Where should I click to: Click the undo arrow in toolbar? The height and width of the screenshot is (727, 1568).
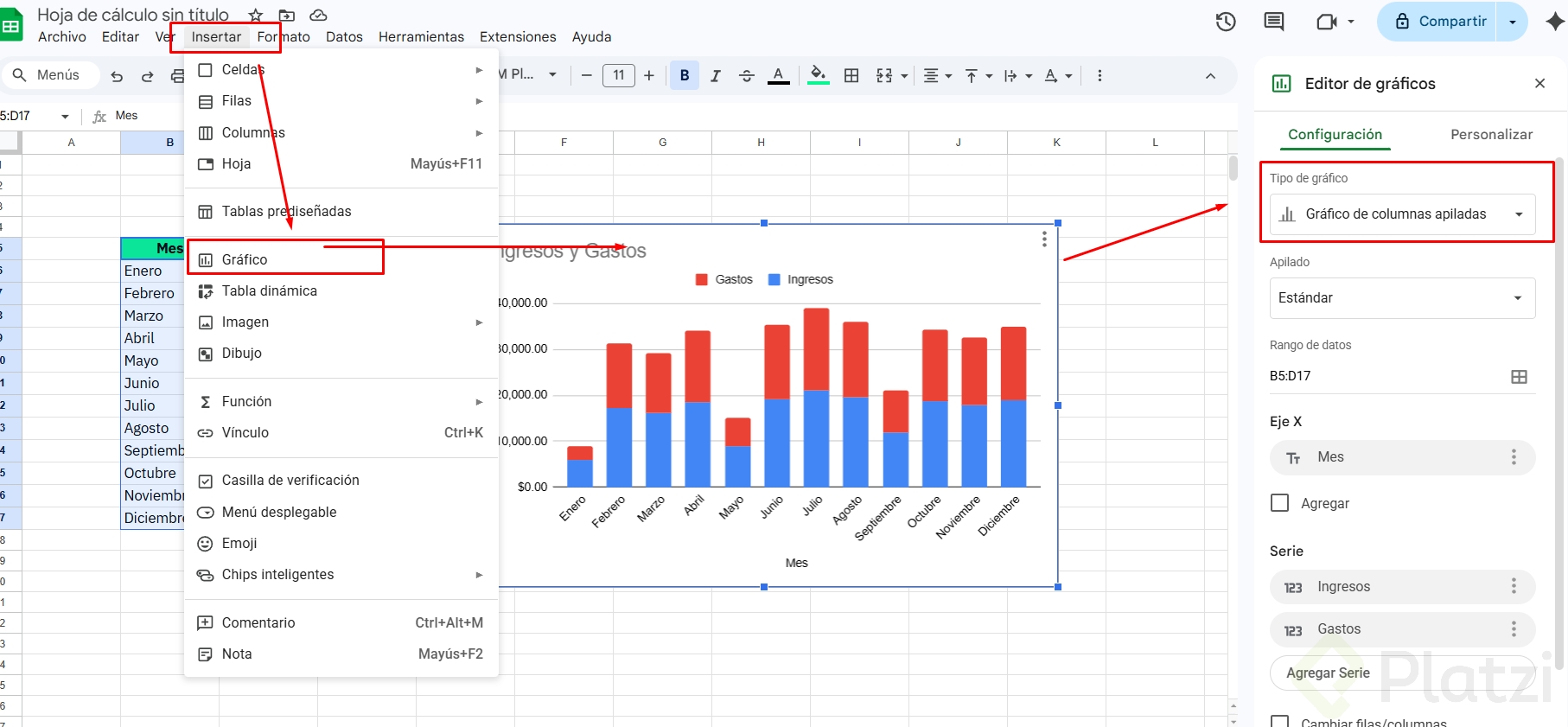pos(117,76)
